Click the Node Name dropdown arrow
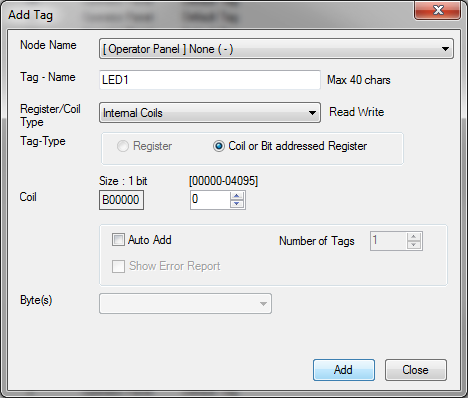Image resolution: width=468 pixels, height=398 pixels. (x=445, y=49)
